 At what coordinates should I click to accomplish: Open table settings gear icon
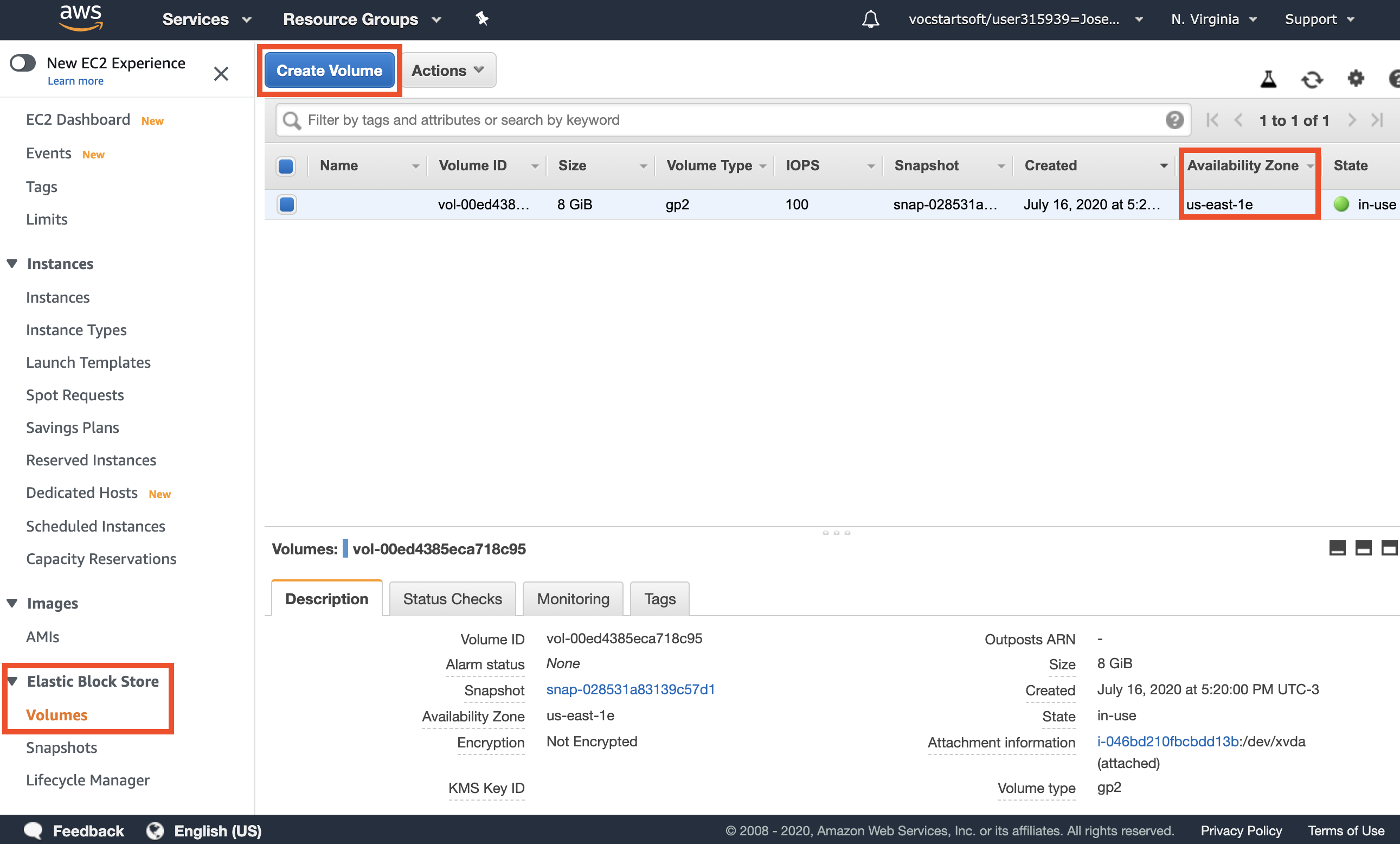(x=1356, y=79)
